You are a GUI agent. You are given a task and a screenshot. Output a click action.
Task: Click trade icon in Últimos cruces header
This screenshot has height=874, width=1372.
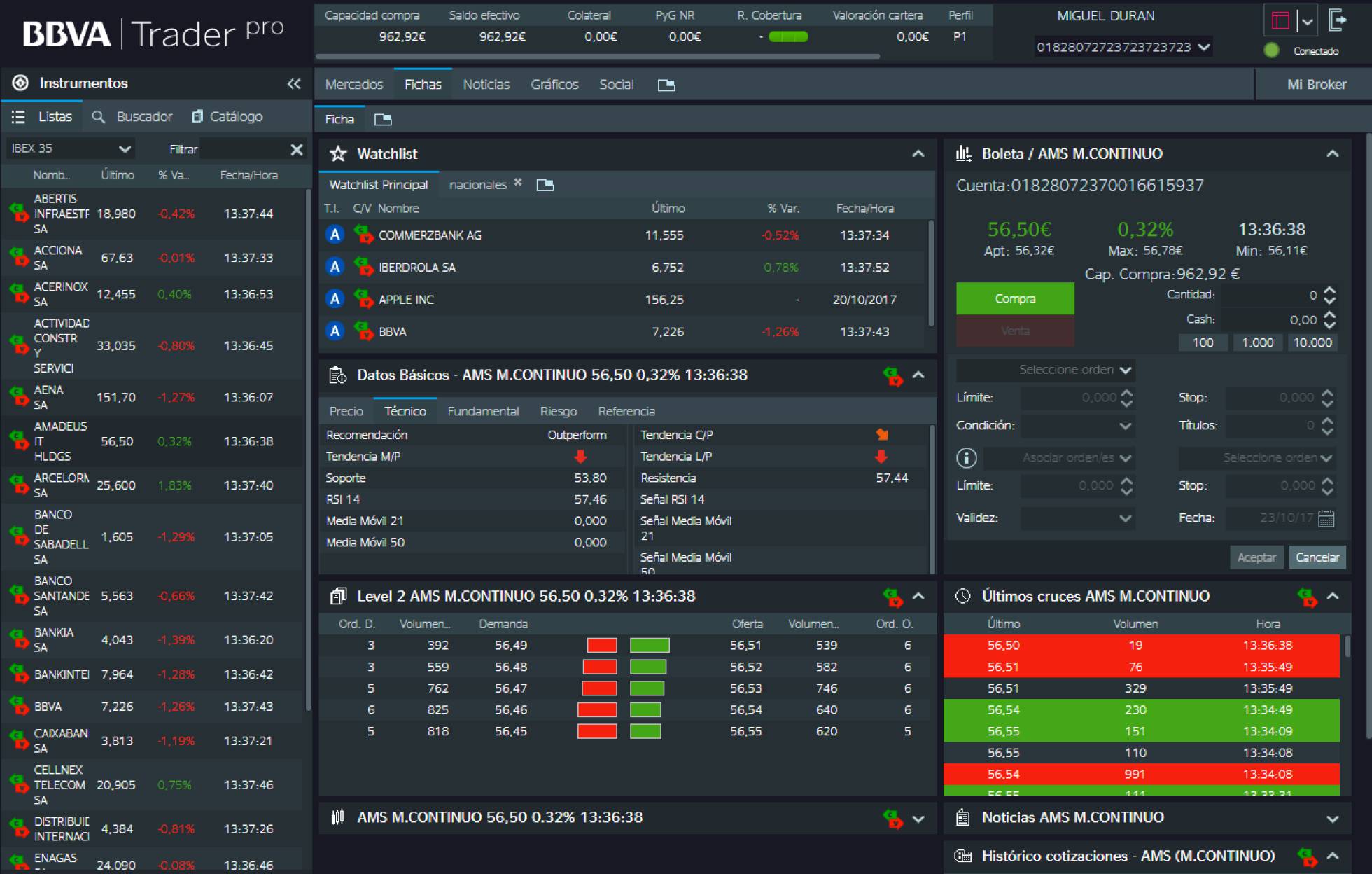[x=1307, y=597]
